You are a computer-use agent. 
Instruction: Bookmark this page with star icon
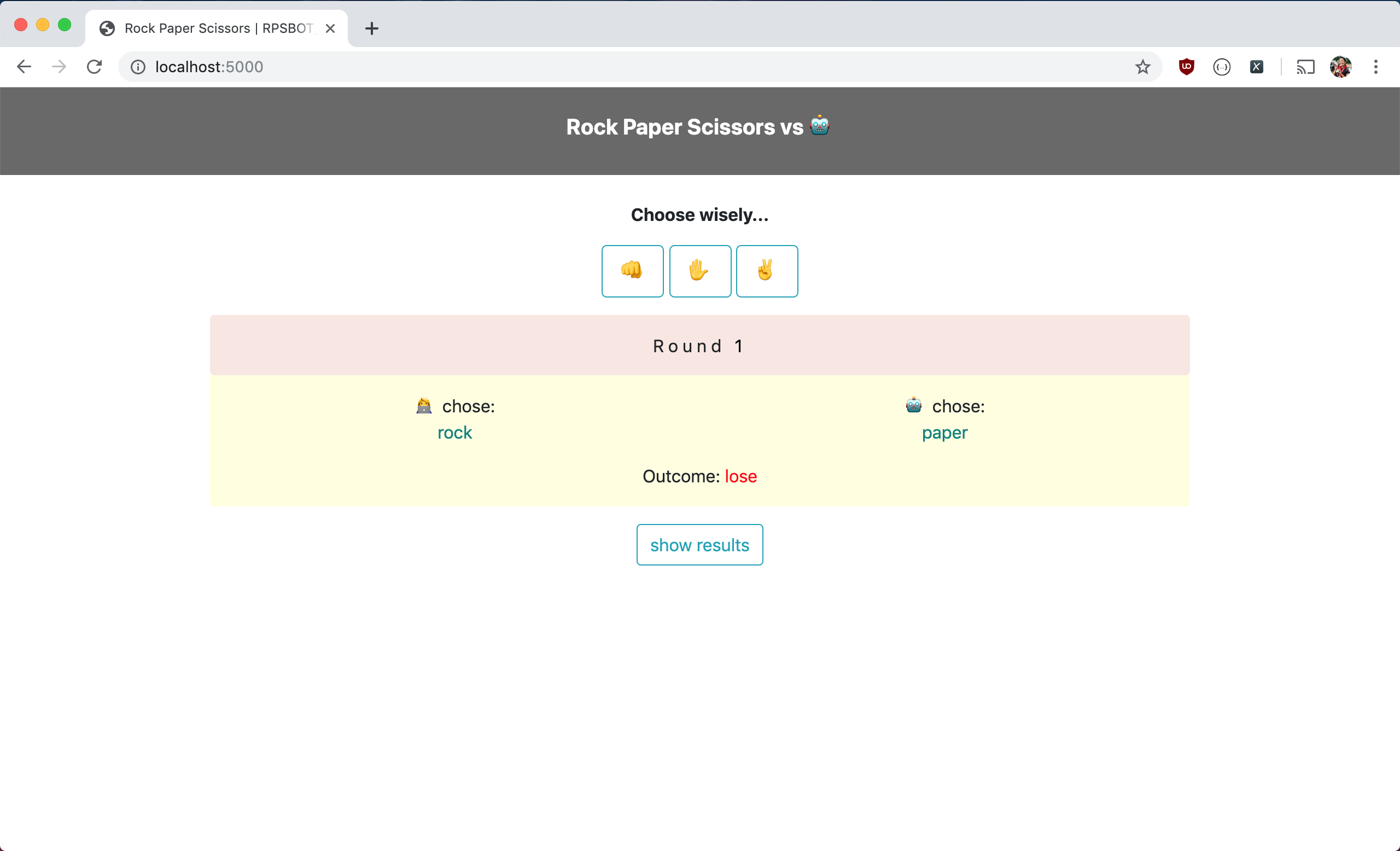[x=1142, y=67]
